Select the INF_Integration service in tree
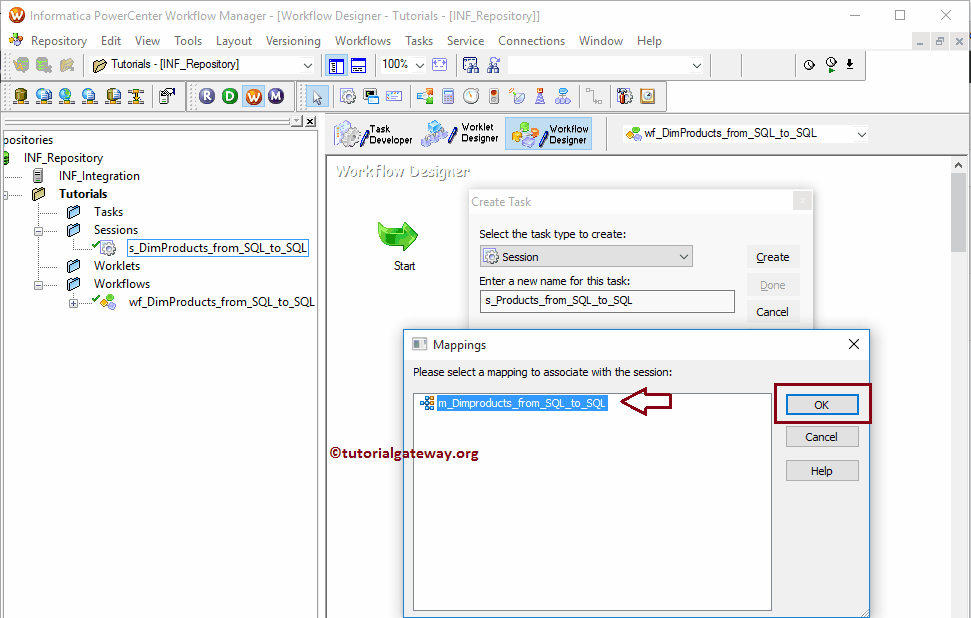This screenshot has width=971, height=618. [x=99, y=176]
